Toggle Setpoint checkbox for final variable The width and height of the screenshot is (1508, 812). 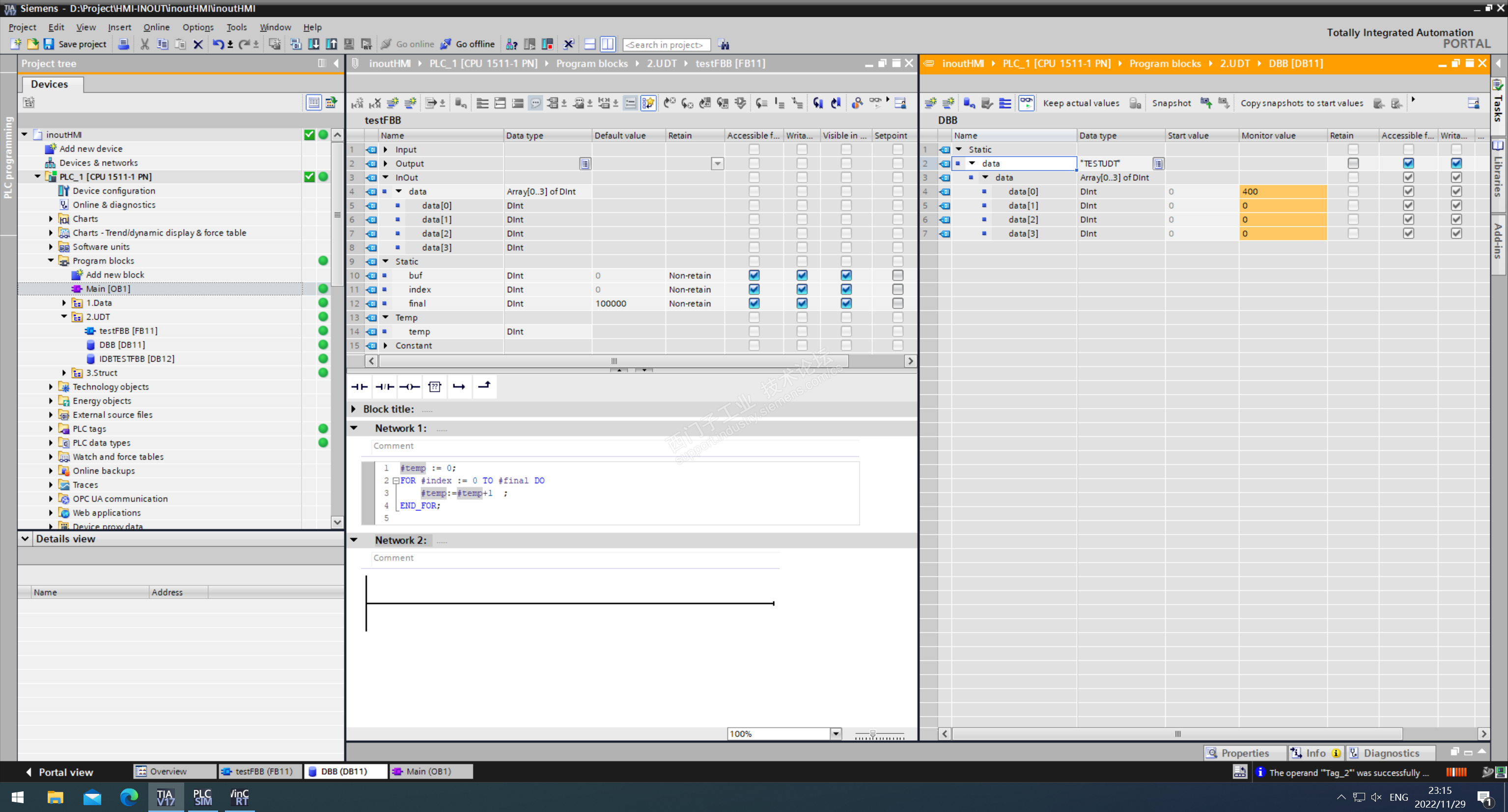(x=897, y=303)
